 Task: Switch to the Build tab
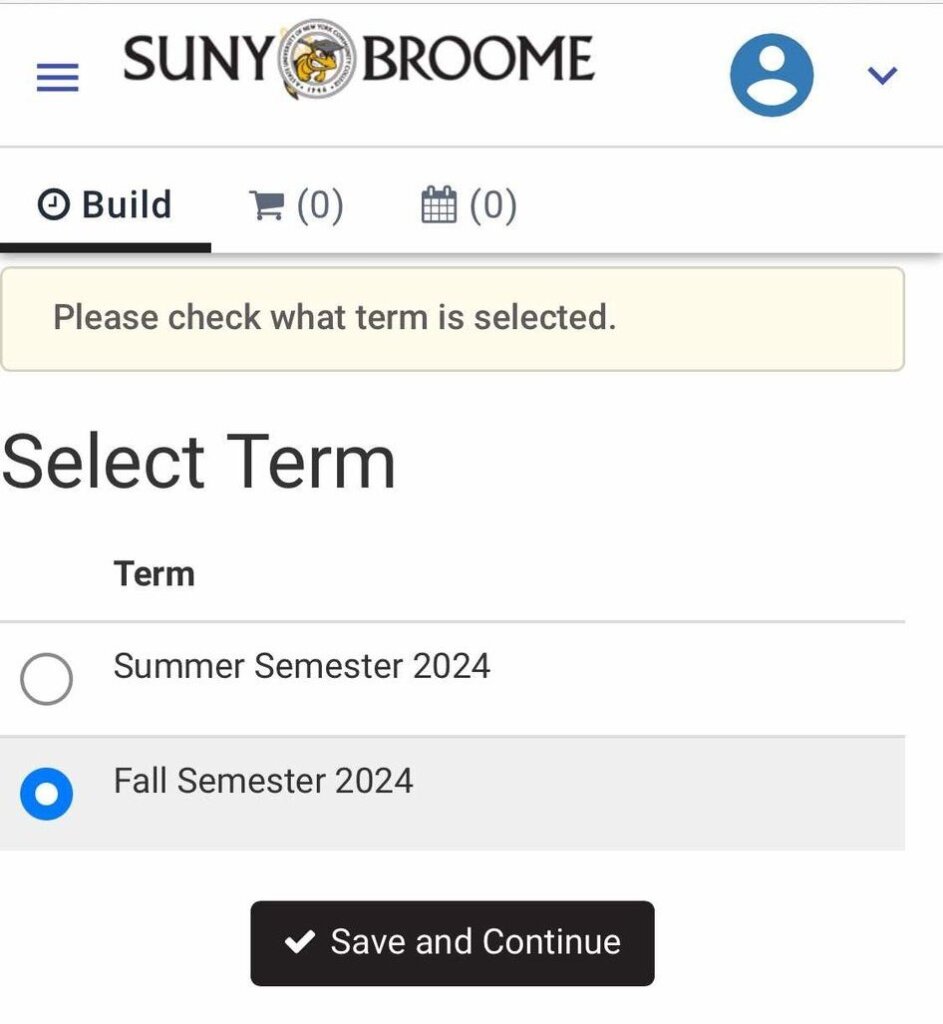[105, 204]
